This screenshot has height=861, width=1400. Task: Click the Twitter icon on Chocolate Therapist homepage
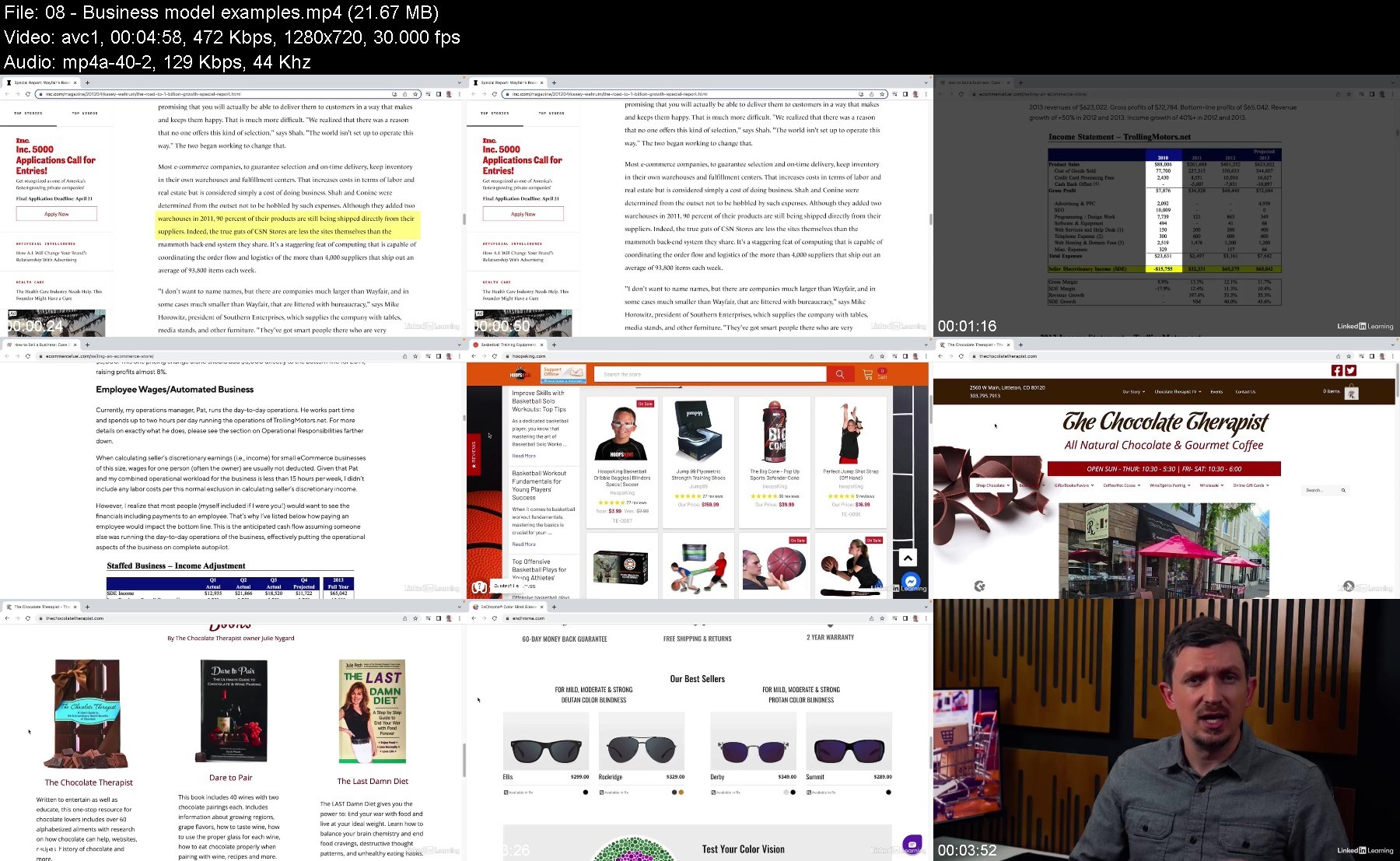point(1350,371)
